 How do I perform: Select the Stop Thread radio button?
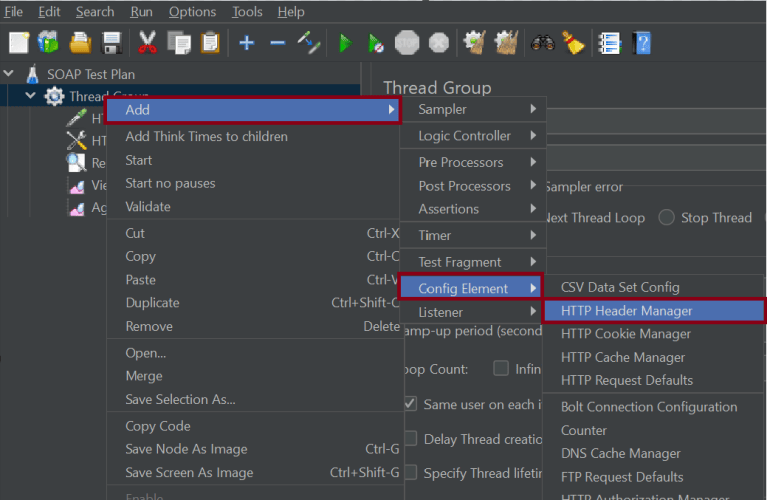point(666,217)
